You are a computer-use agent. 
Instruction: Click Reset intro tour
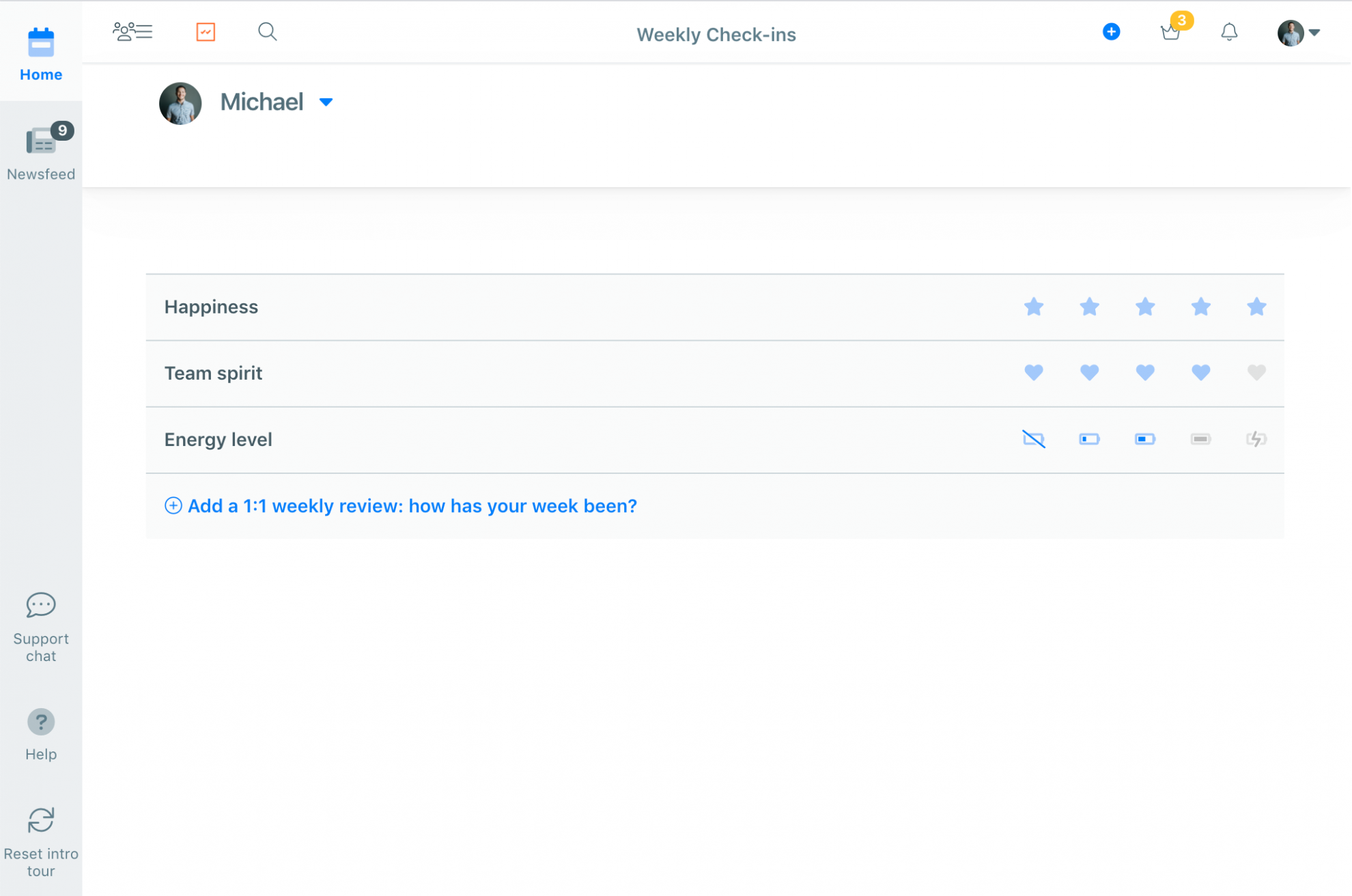[41, 841]
